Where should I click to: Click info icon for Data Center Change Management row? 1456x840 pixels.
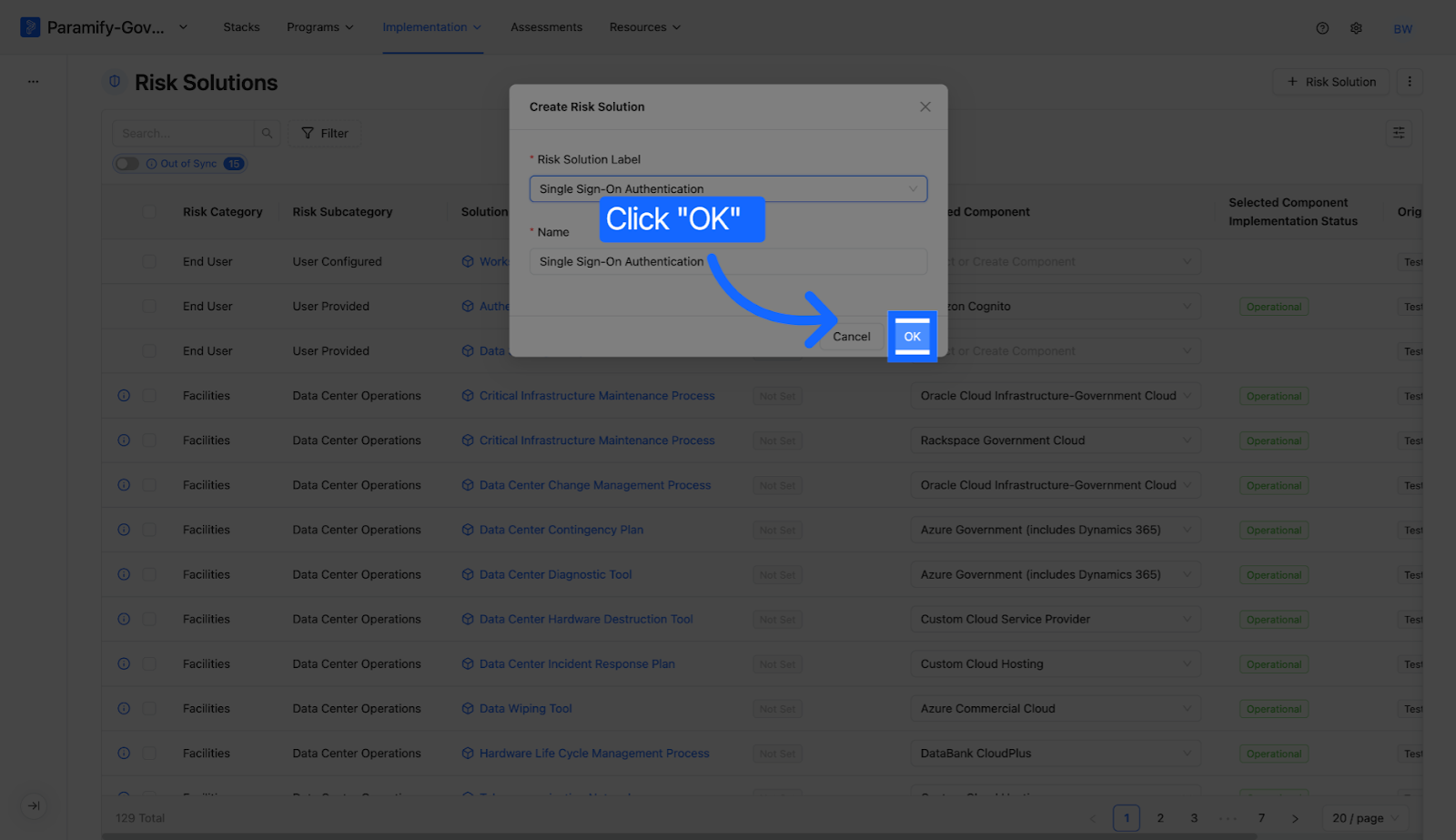click(124, 485)
